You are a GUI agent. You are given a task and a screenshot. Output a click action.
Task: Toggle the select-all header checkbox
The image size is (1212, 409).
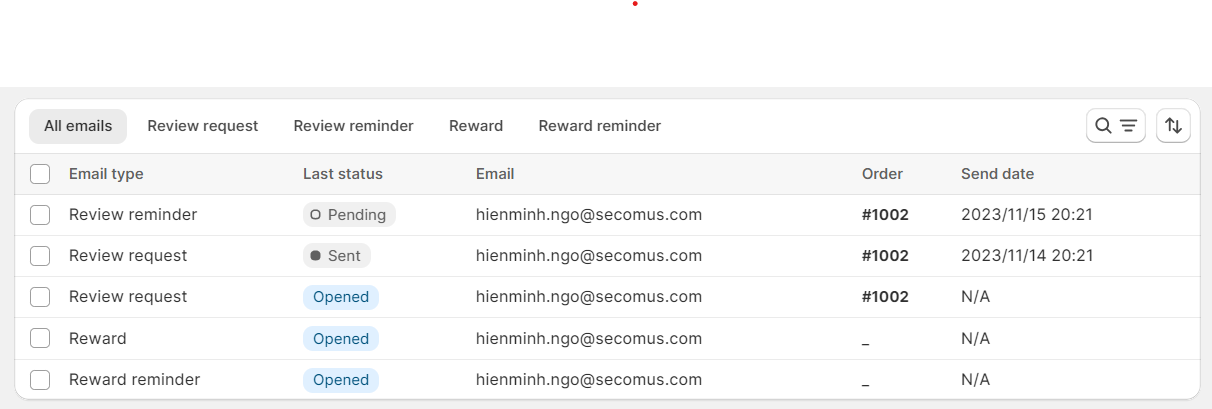click(40, 174)
